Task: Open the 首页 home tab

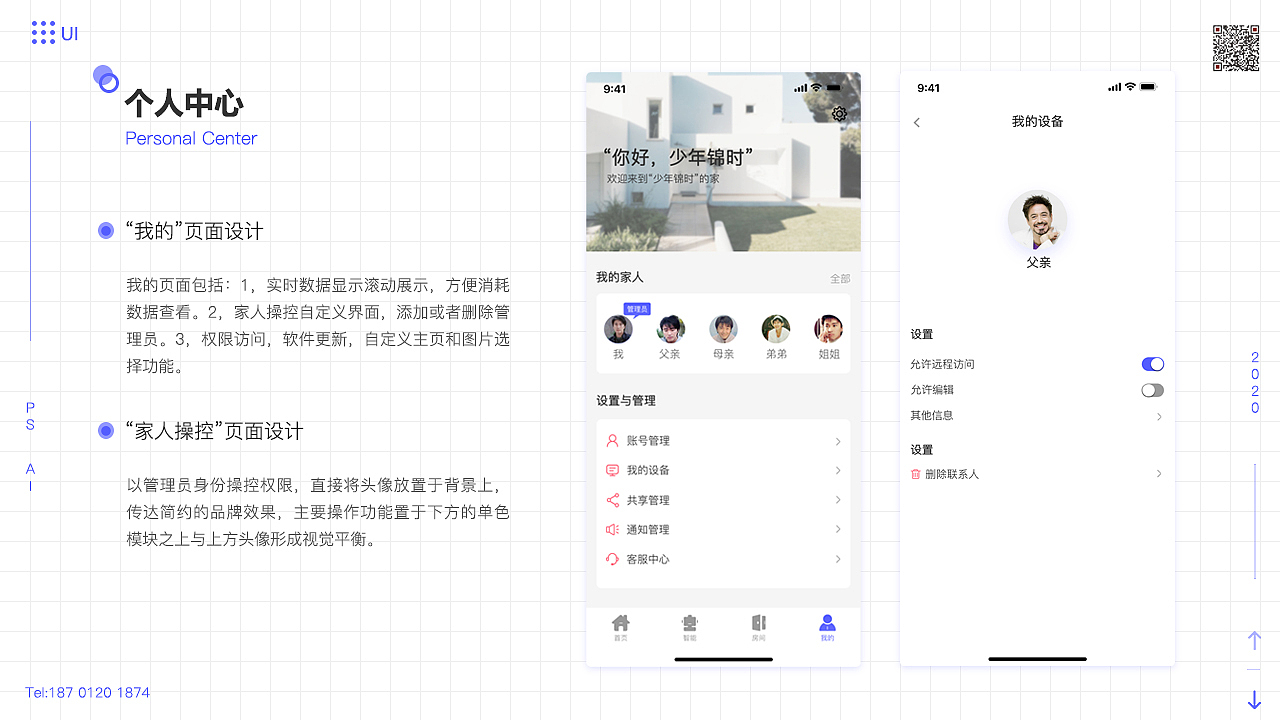Action: tap(621, 628)
